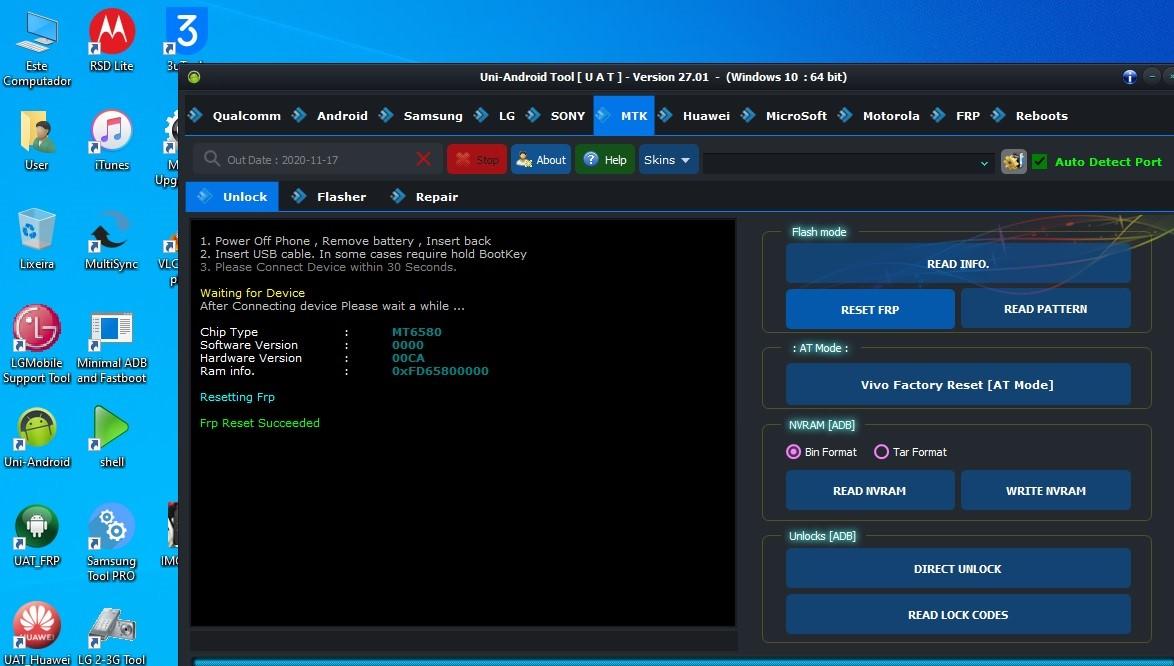Click the Out Date search field
The height and width of the screenshot is (666, 1174).
317,159
